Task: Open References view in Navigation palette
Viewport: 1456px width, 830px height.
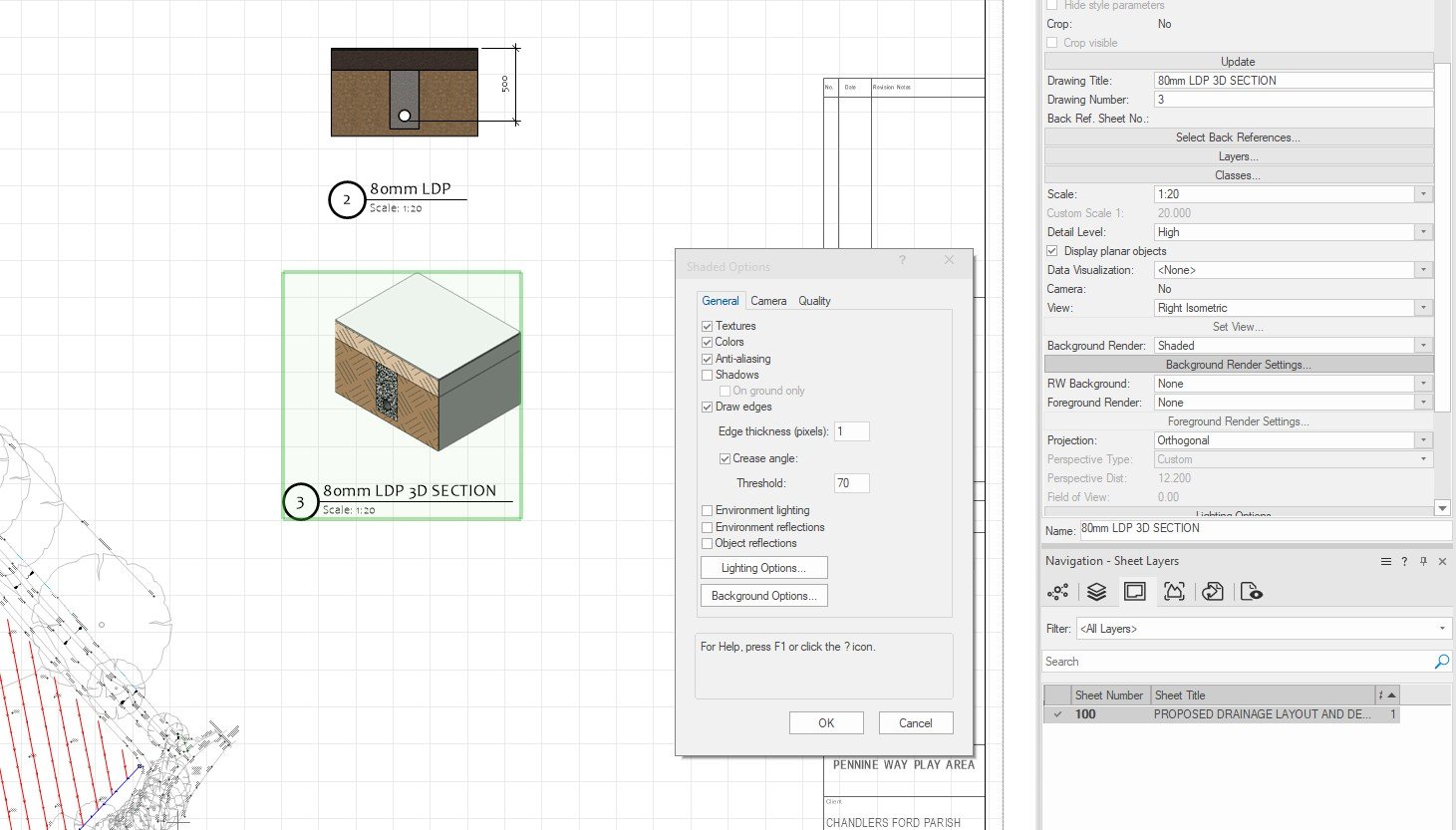Action: coord(1213,592)
